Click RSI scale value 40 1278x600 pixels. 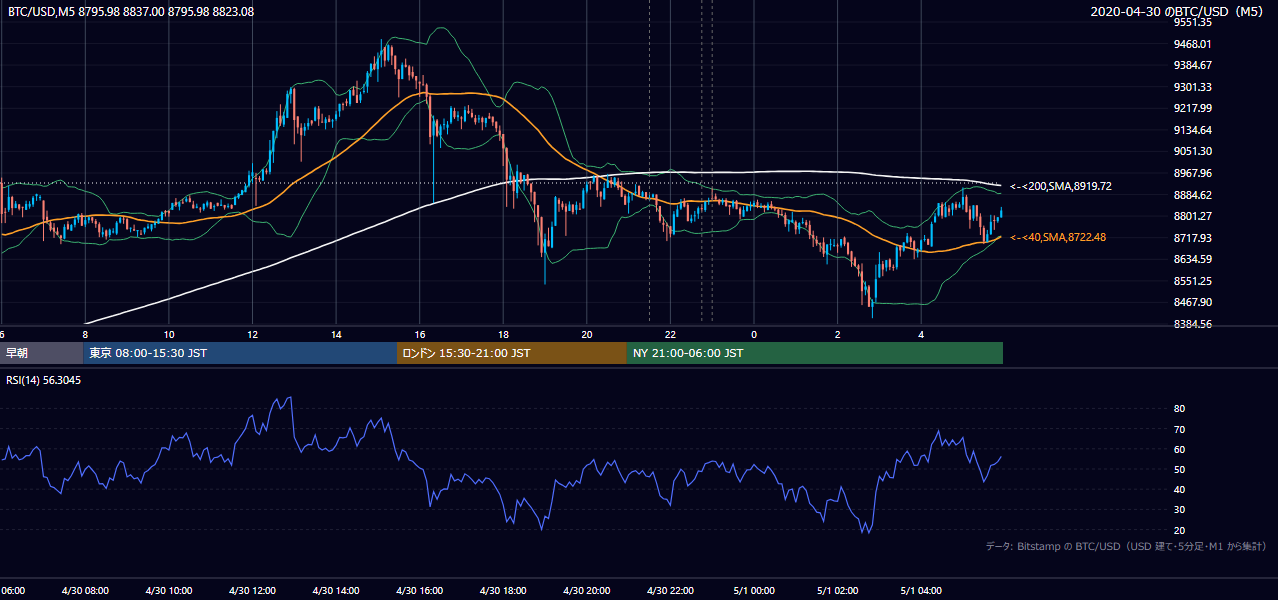pyautogui.click(x=1179, y=489)
